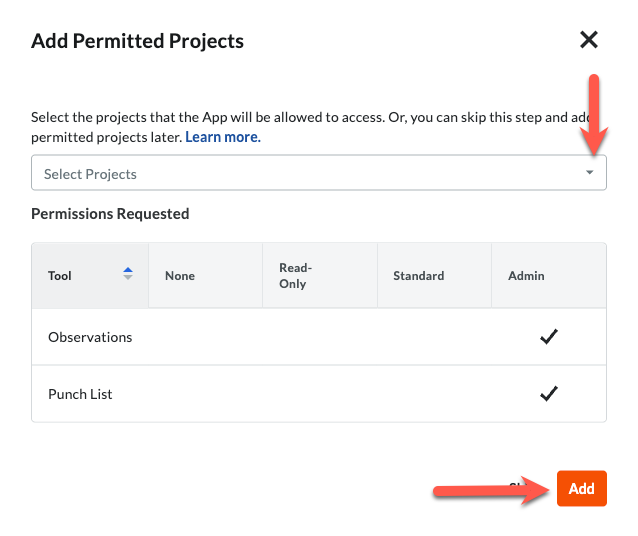
Task: Select the Tool column header
Action: point(60,275)
